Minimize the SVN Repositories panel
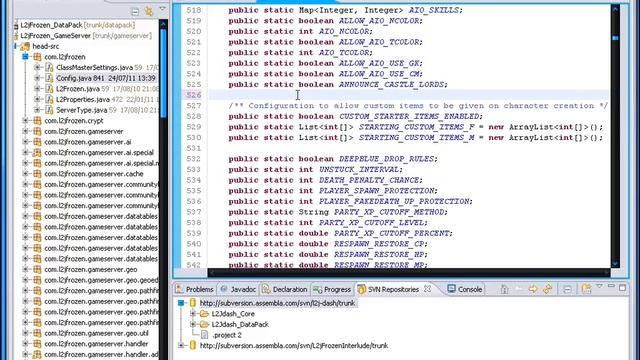The image size is (640, 360). [611, 287]
